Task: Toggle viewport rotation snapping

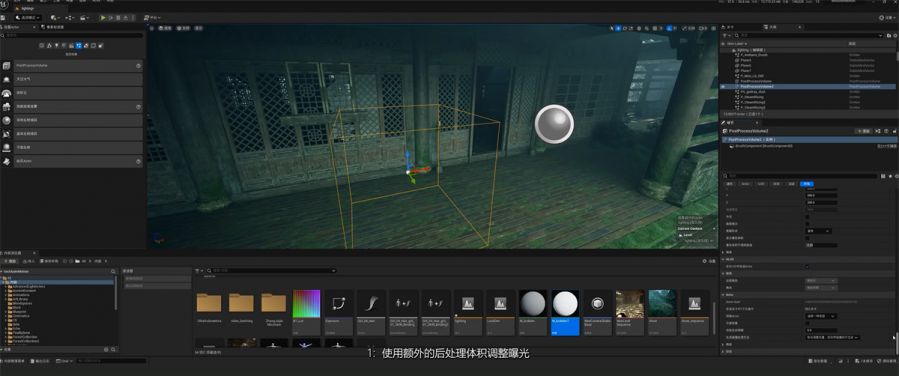Action: tap(669, 28)
